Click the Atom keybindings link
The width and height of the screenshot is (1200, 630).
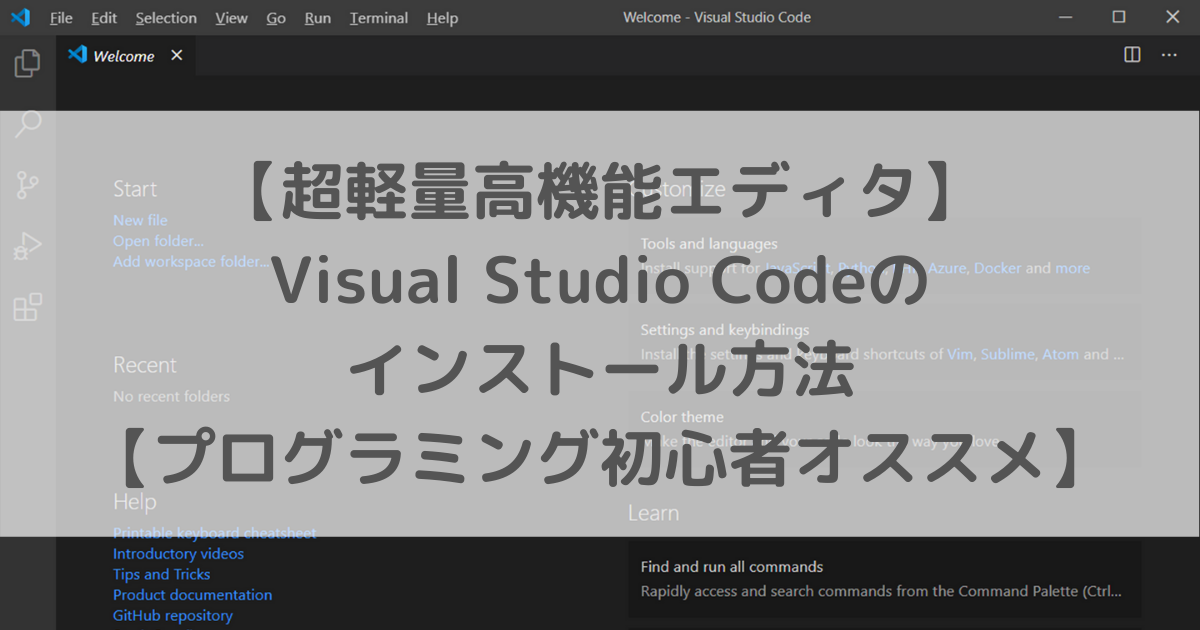coord(1061,354)
